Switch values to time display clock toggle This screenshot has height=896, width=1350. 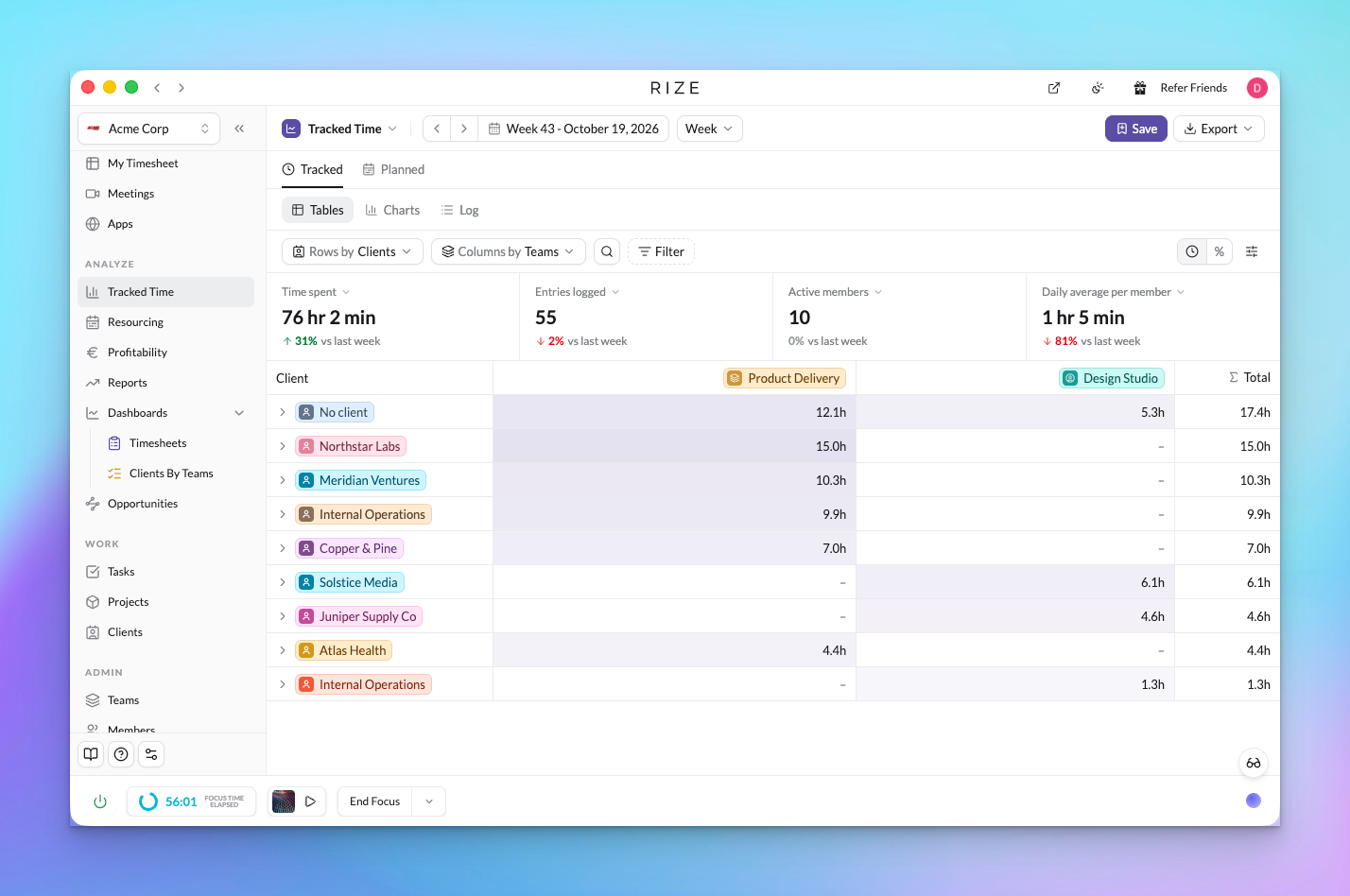tap(1192, 251)
